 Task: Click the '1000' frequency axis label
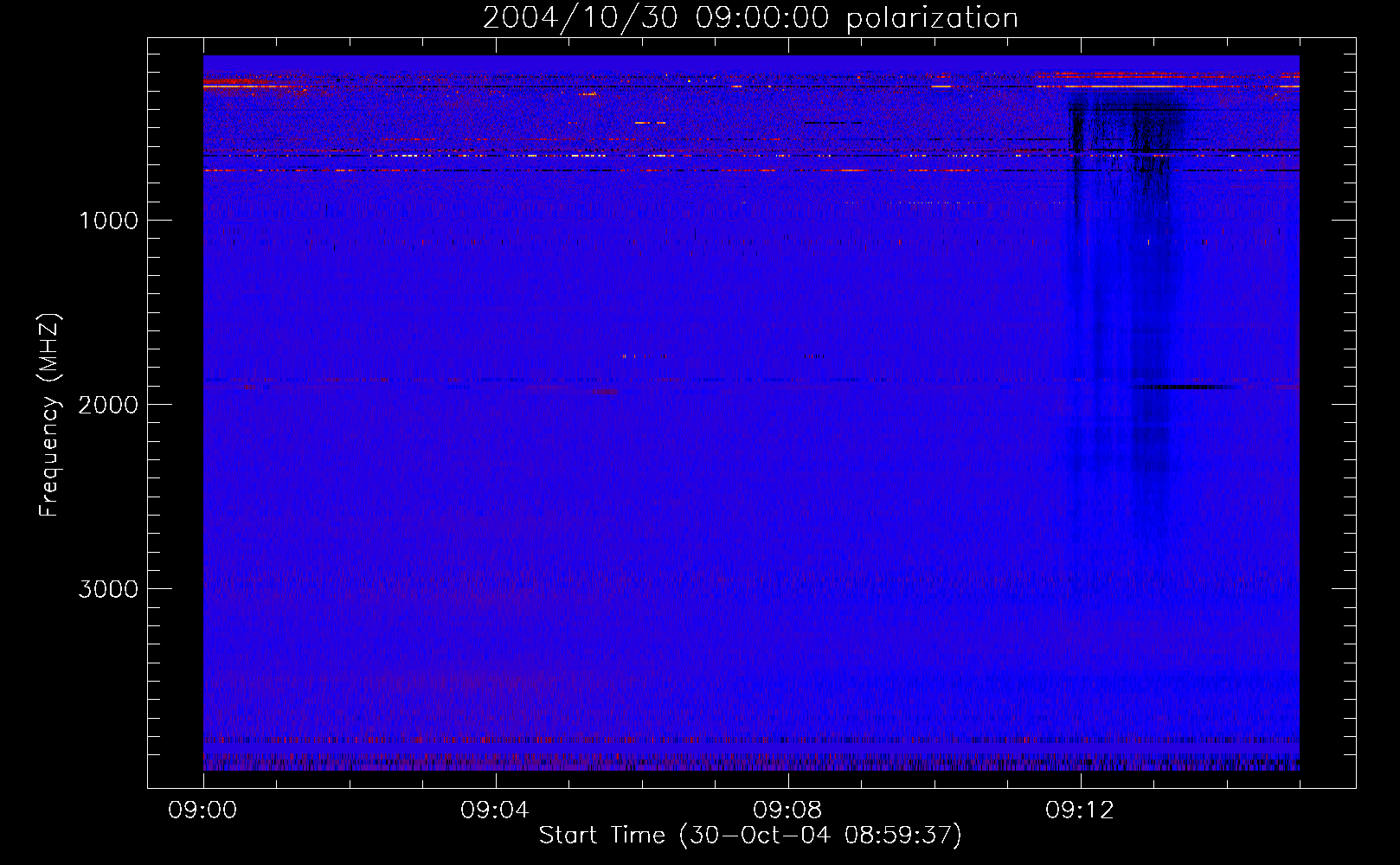tap(108, 221)
